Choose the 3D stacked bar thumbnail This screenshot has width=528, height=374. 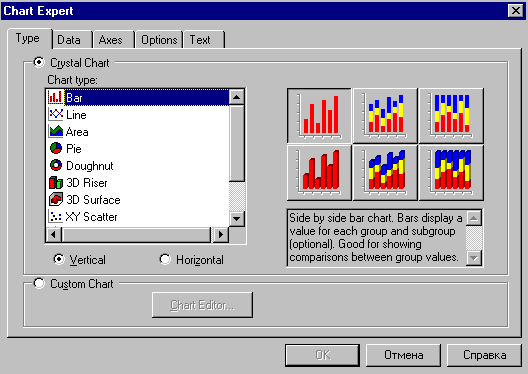(x=385, y=173)
